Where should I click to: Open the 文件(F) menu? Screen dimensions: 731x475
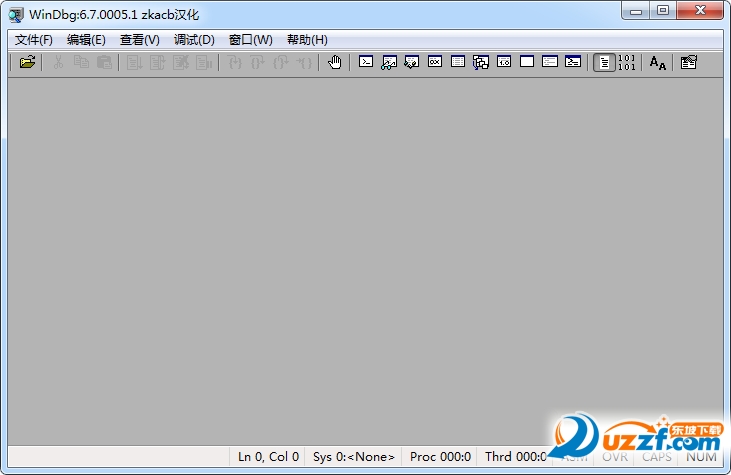(34, 40)
